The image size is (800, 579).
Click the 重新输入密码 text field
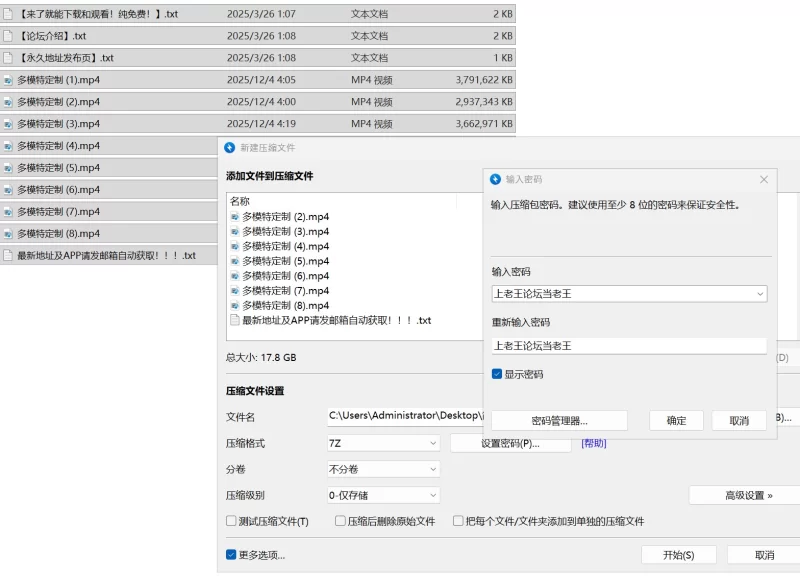628,346
